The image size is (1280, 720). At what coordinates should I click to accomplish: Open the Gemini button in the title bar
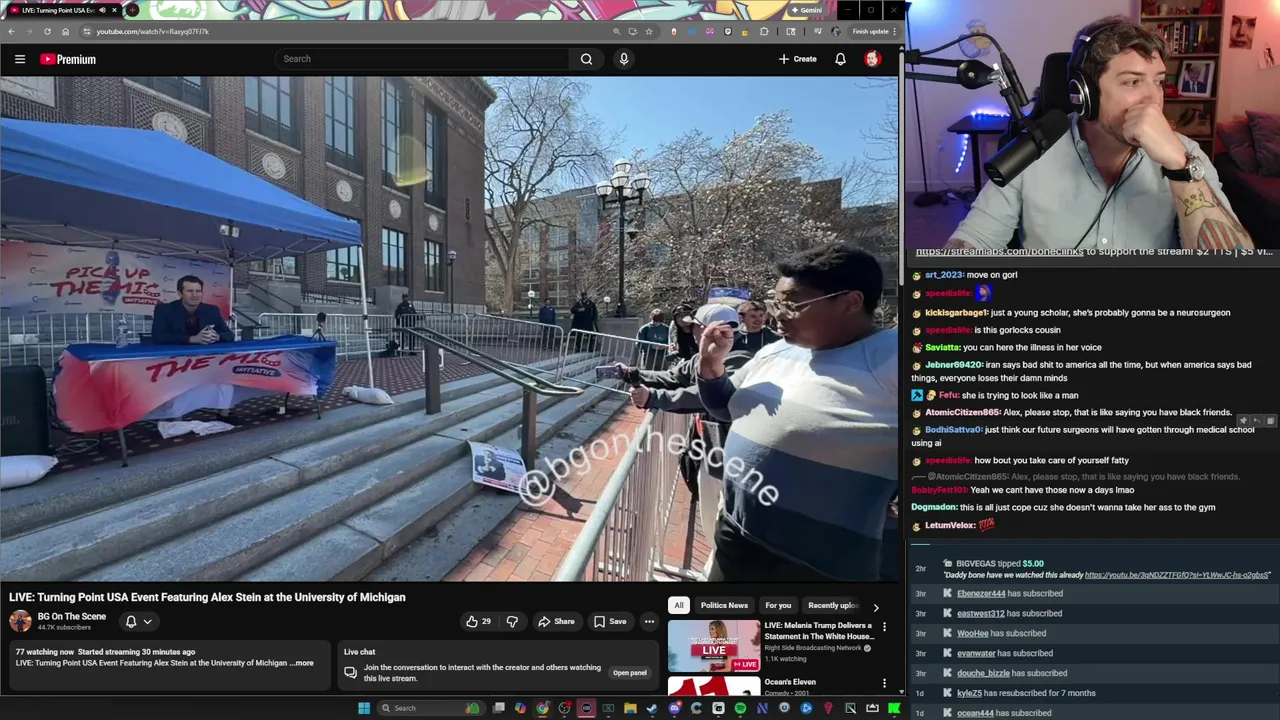(805, 10)
